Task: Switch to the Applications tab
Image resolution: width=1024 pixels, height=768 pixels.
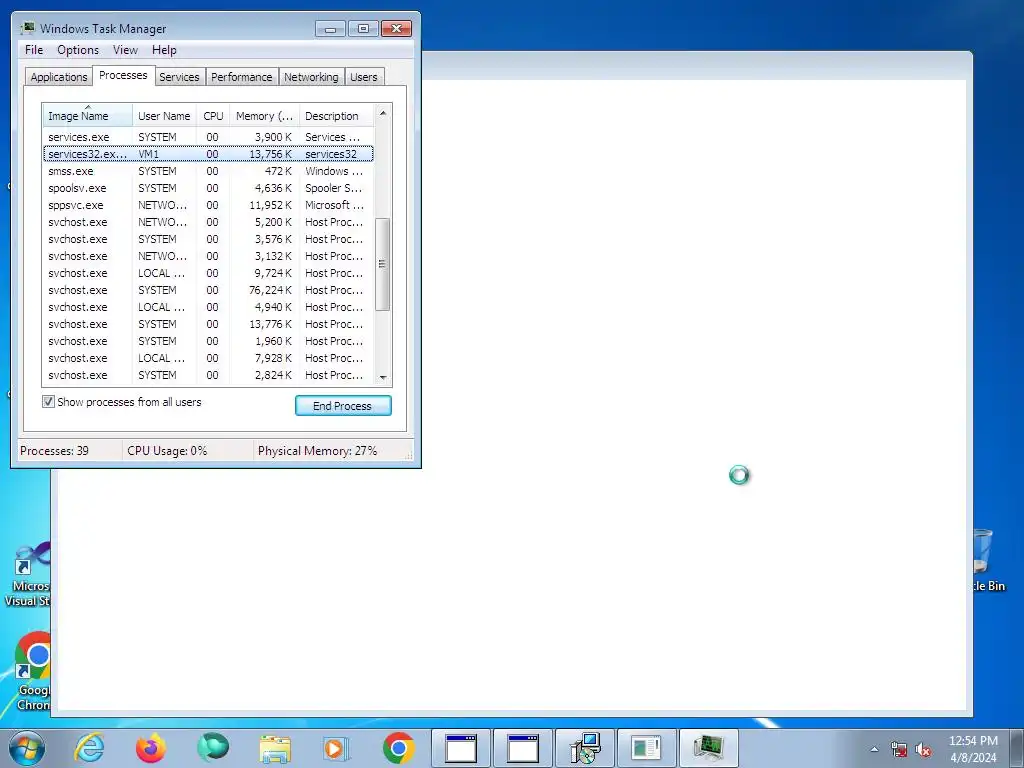Action: 59,77
